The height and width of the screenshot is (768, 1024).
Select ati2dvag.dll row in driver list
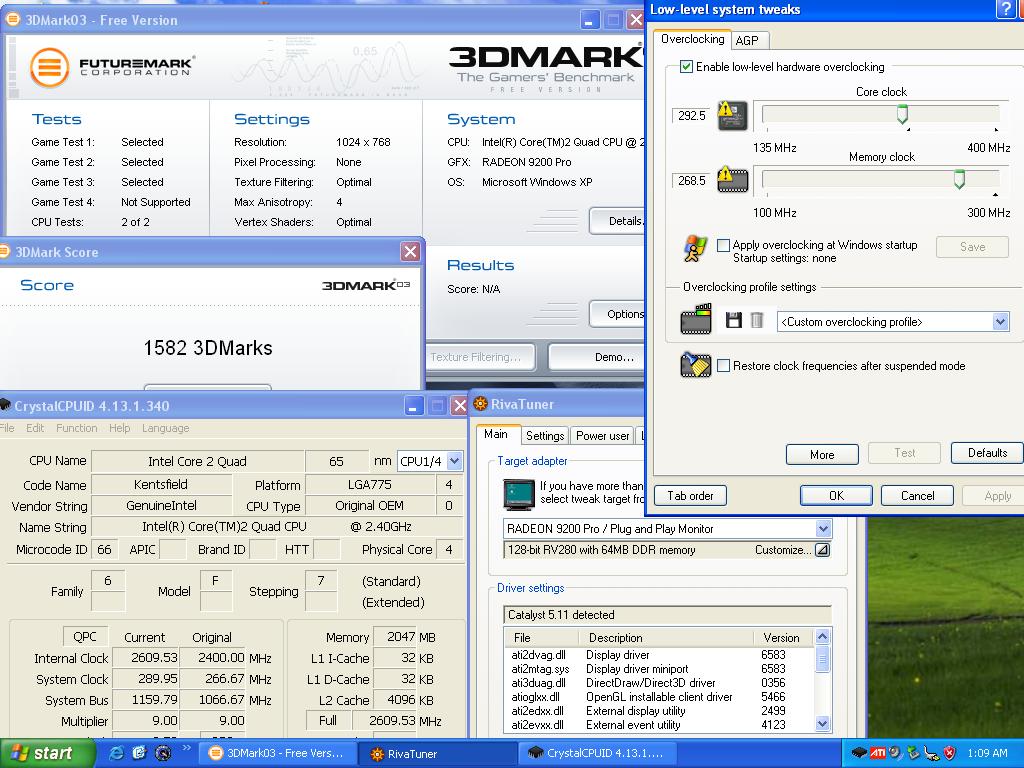click(x=660, y=654)
